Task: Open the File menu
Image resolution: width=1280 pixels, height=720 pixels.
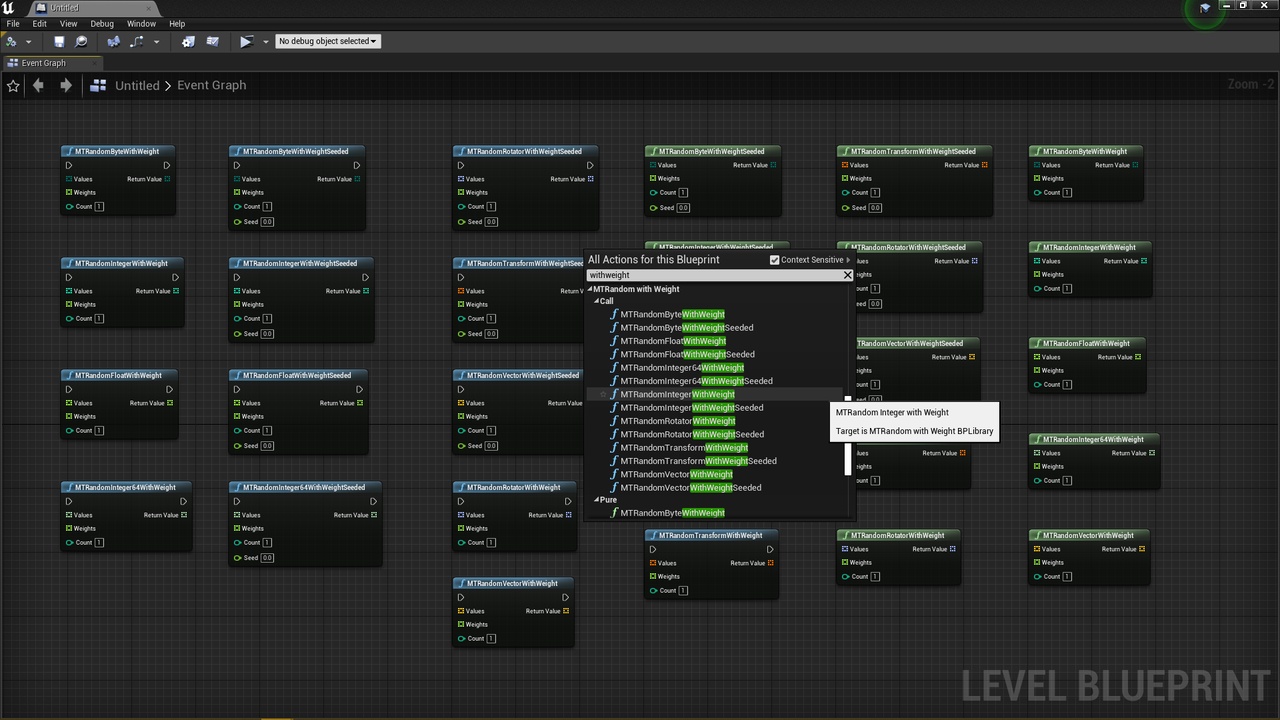Action: (13, 23)
